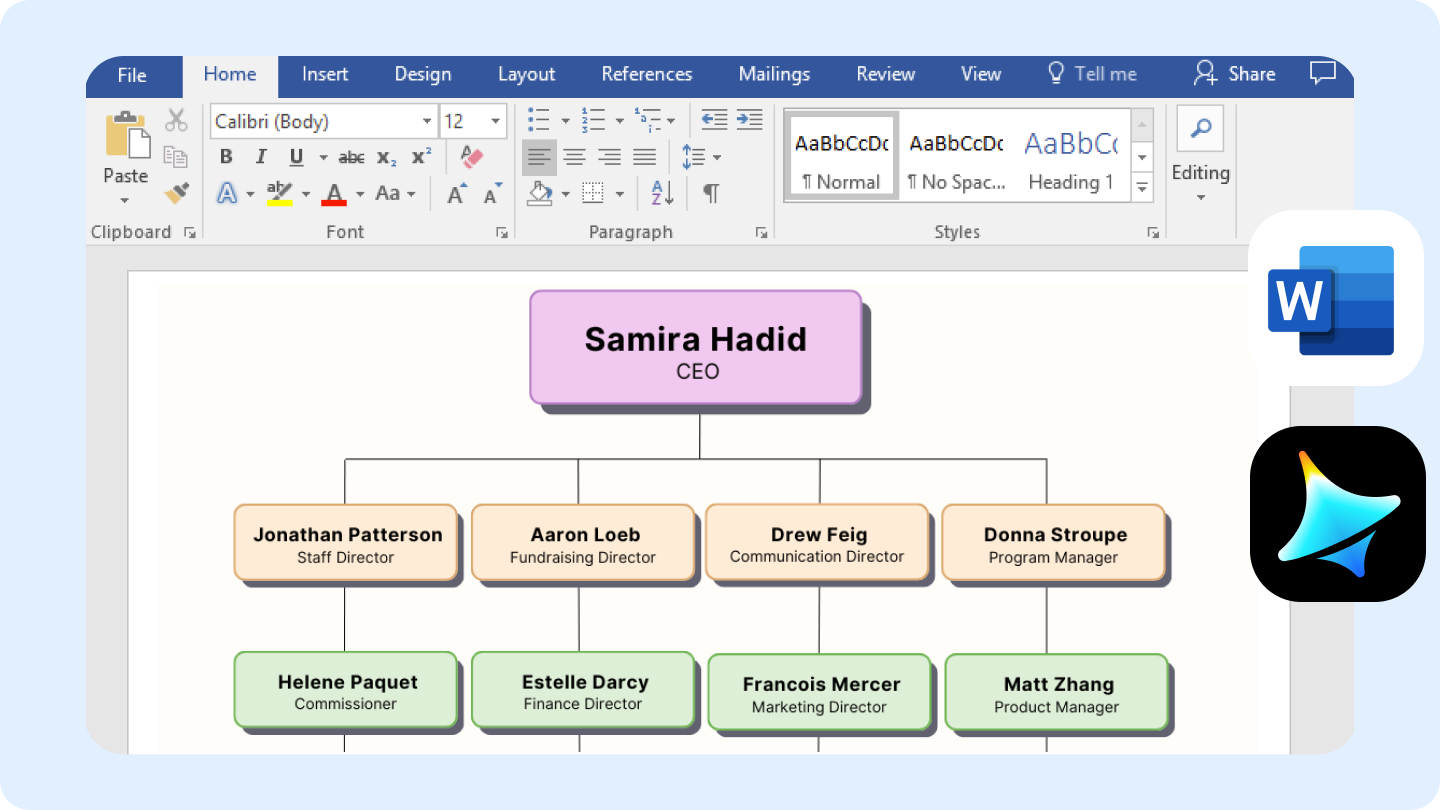The width and height of the screenshot is (1440, 810).
Task: Toggle subscript formatting
Action: point(386,158)
